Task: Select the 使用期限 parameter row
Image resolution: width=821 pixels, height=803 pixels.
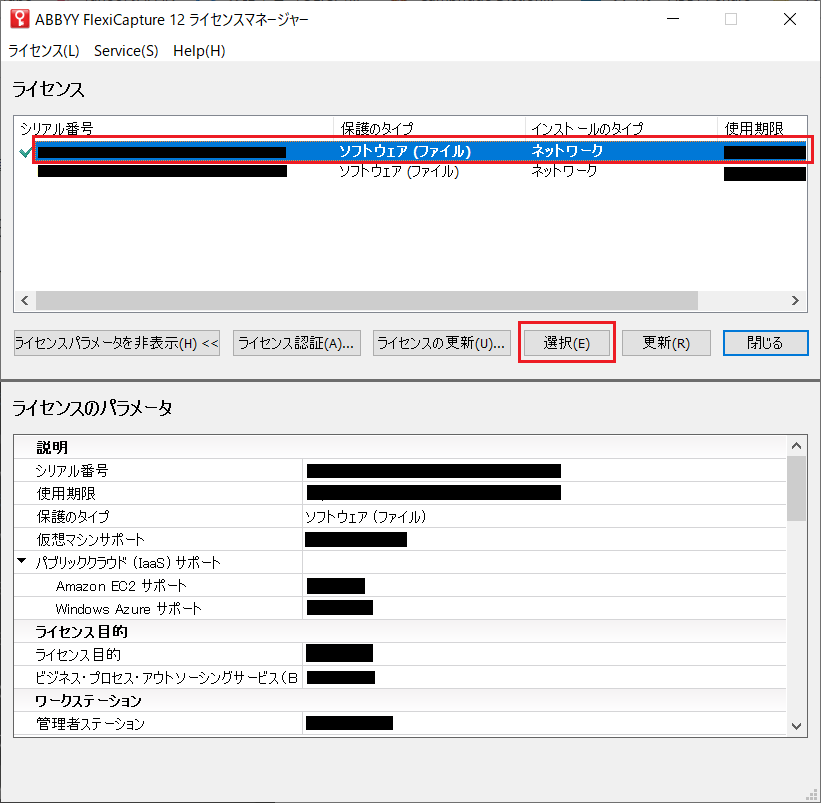Action: (400, 494)
